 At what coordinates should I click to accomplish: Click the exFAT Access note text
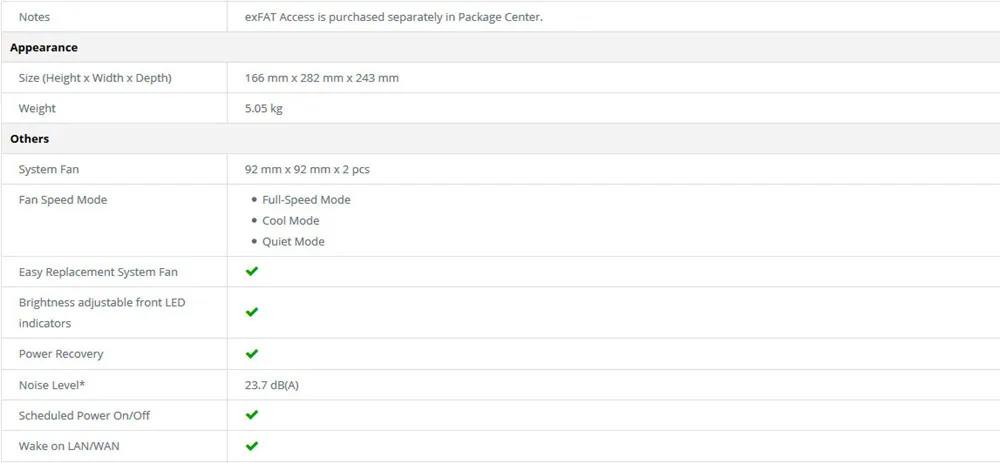394,17
